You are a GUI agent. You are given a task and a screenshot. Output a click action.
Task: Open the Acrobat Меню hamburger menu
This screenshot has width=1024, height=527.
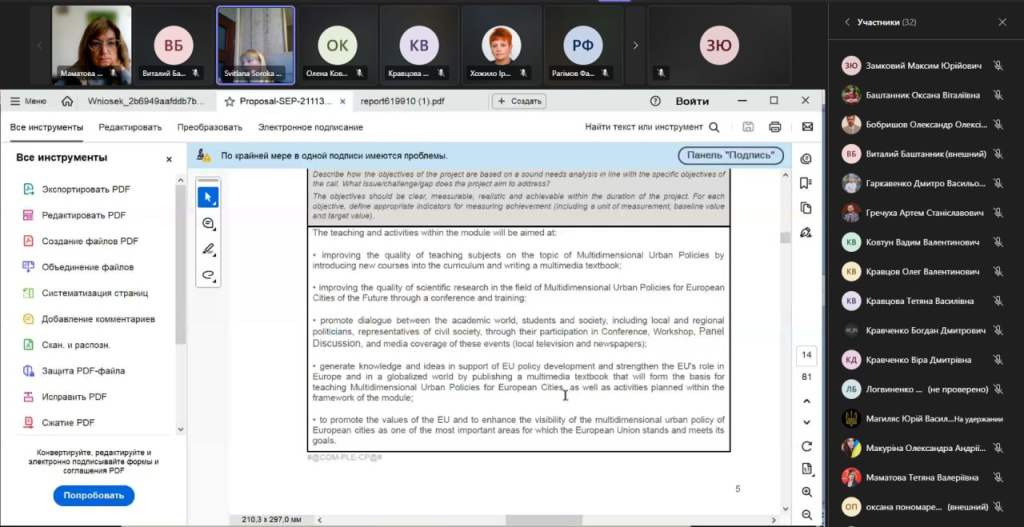click(x=28, y=101)
